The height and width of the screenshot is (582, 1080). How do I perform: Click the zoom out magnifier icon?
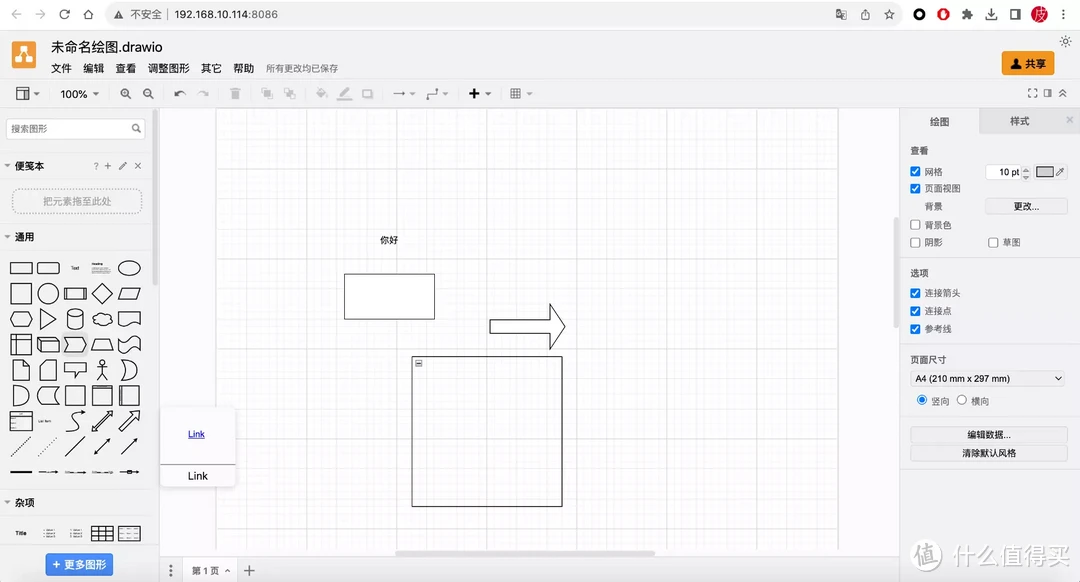(x=148, y=94)
